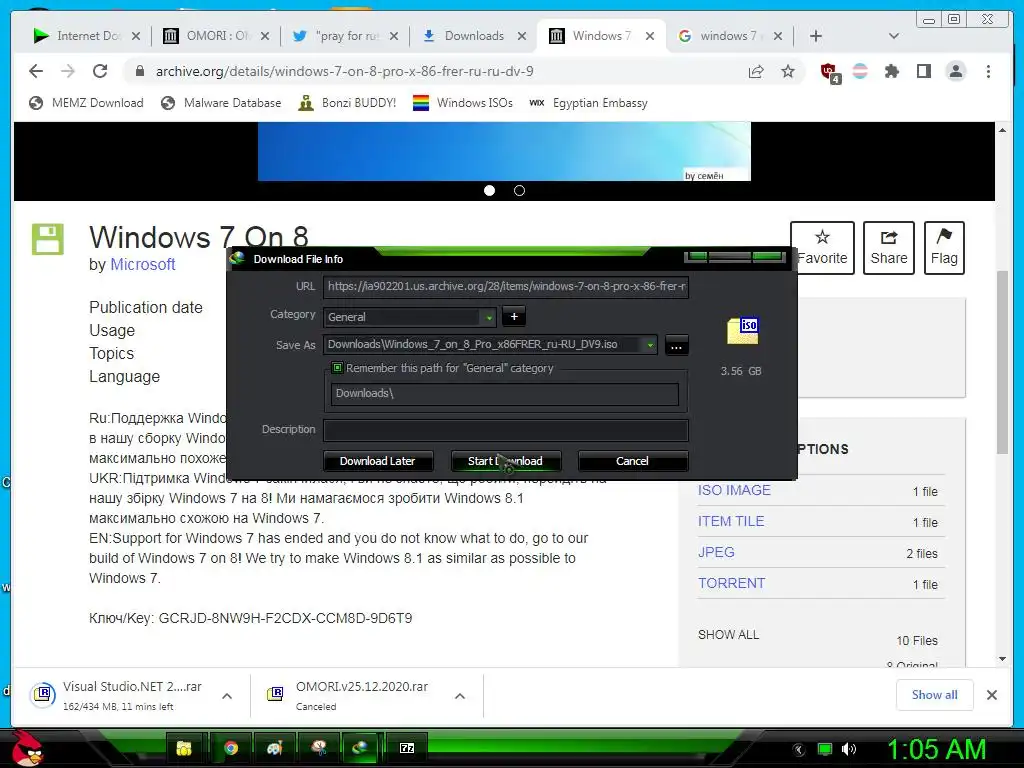Open the TORRENT download link
This screenshot has width=1024, height=768.
coord(731,583)
